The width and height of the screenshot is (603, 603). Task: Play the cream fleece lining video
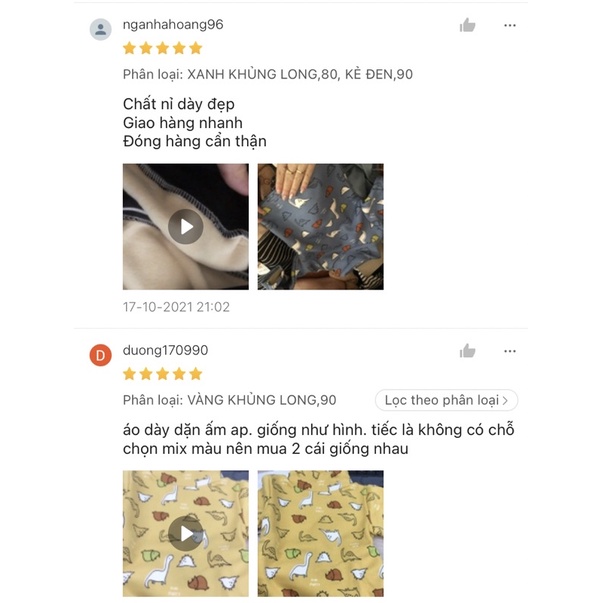(x=186, y=227)
